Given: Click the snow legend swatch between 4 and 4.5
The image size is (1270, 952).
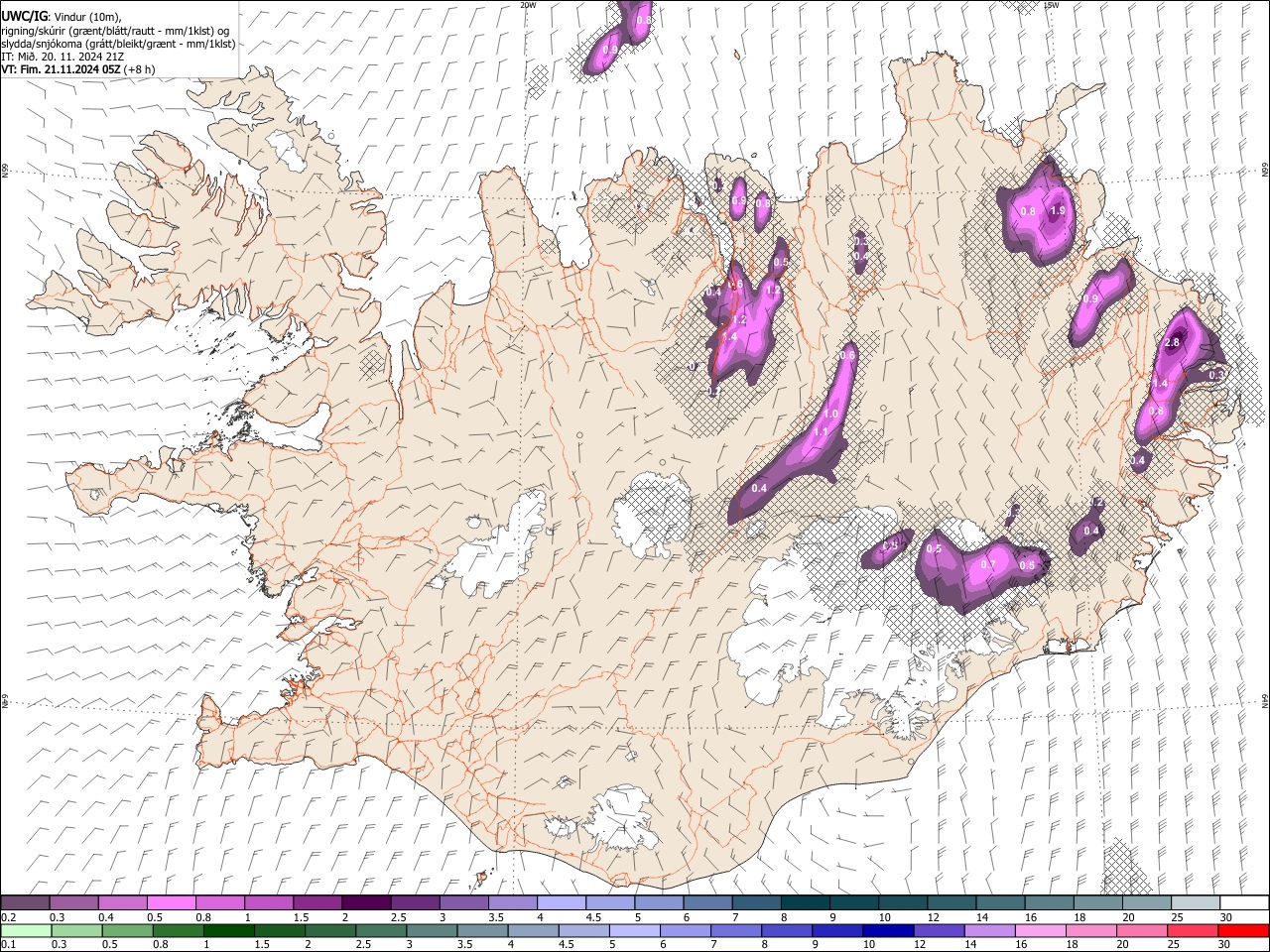Looking at the screenshot, I should pos(561,902).
